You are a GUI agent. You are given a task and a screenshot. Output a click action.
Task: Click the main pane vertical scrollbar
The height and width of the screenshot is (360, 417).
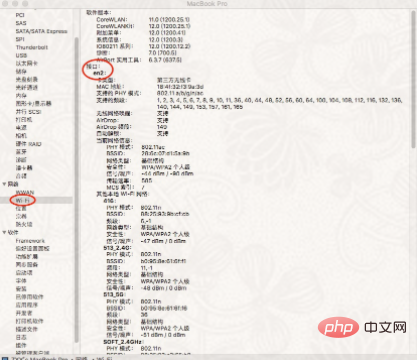coord(414,78)
